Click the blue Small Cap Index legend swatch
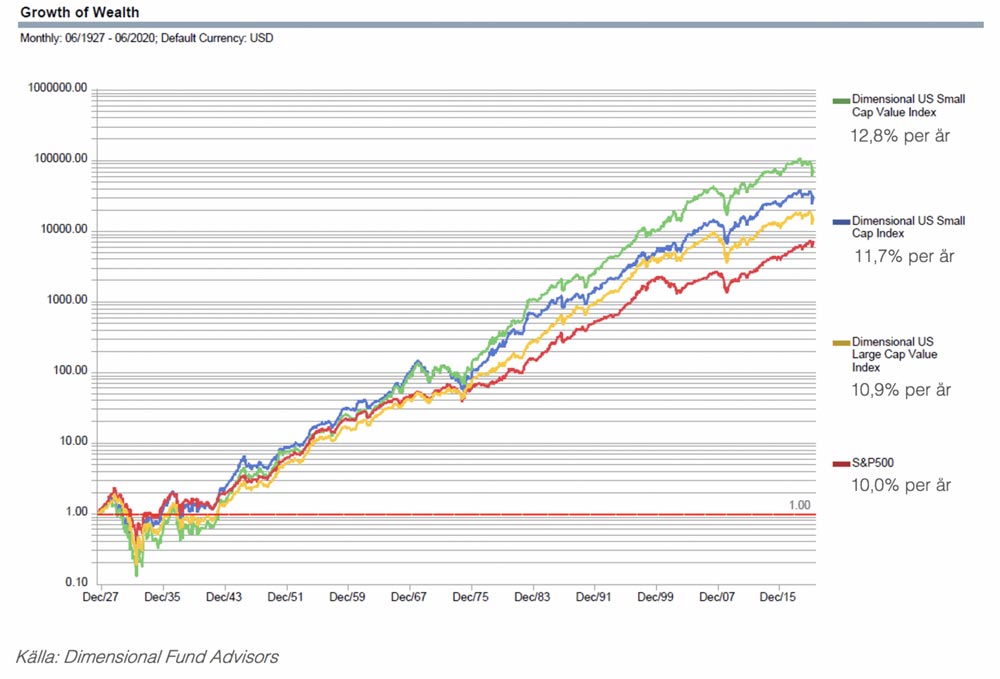Screen dimensions: 1000x679 pos(841,222)
